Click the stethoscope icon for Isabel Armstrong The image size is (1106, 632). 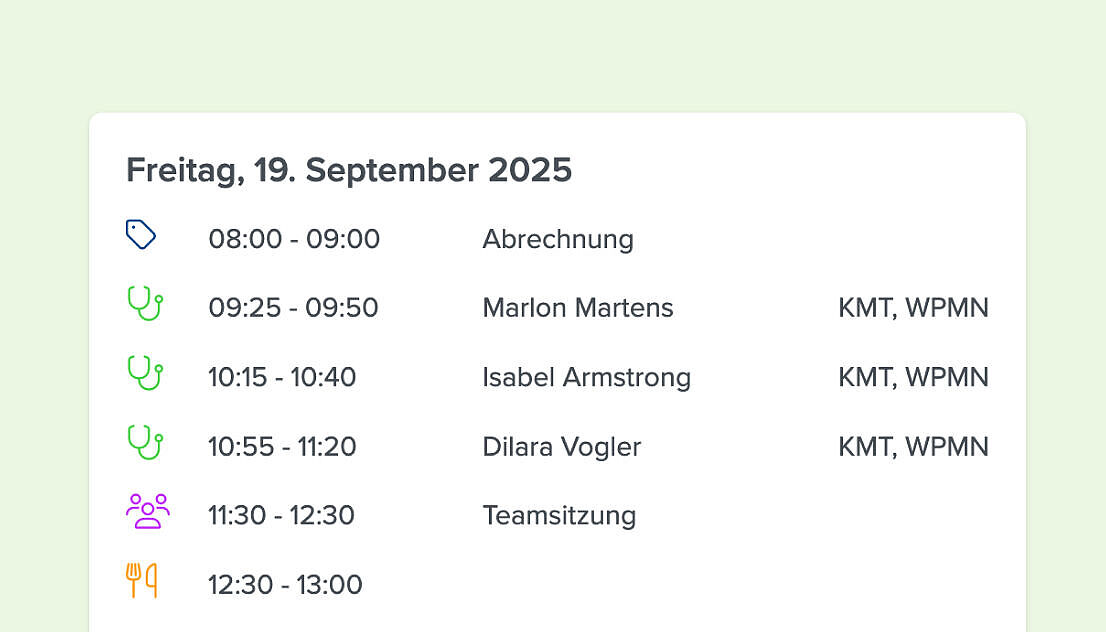145,373
